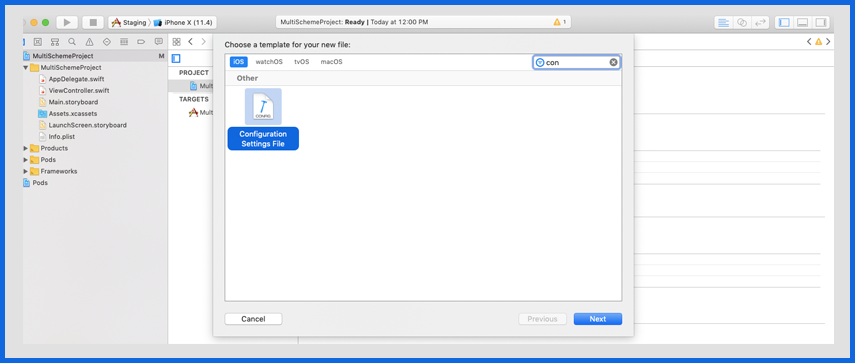Cancel the new file dialog

(x=254, y=319)
